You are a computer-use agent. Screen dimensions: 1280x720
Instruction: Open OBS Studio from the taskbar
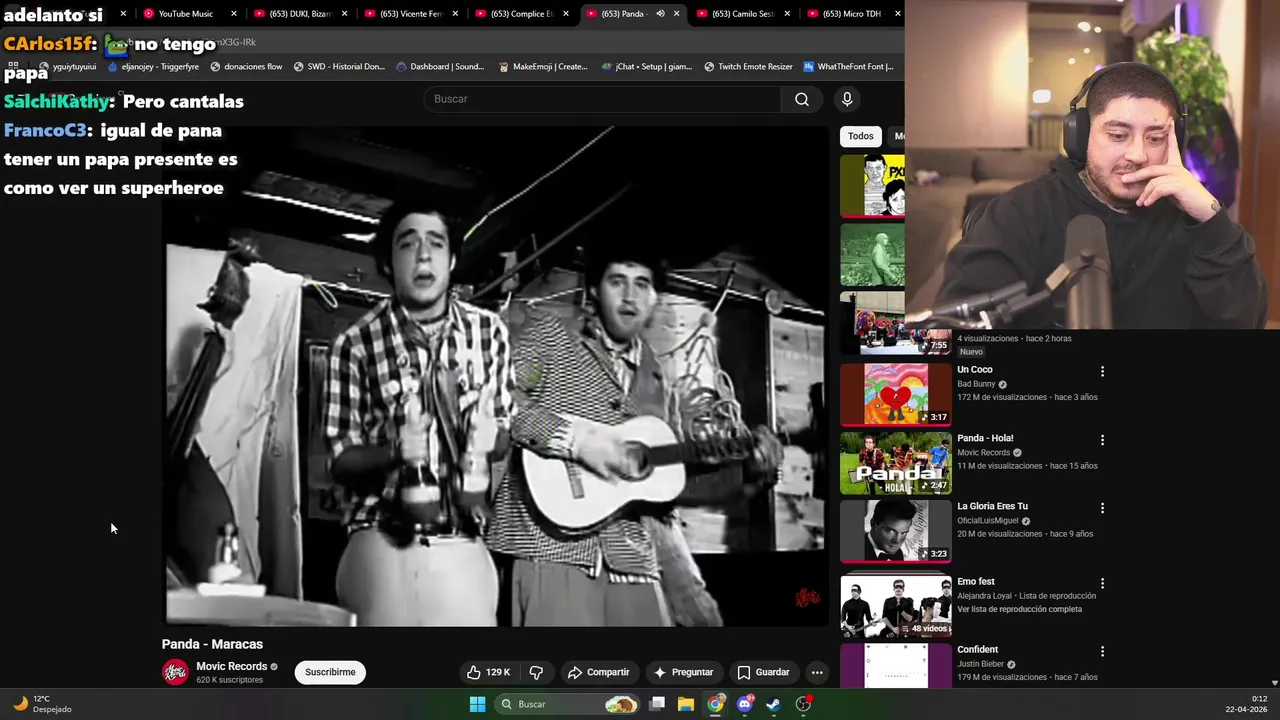tap(803, 704)
